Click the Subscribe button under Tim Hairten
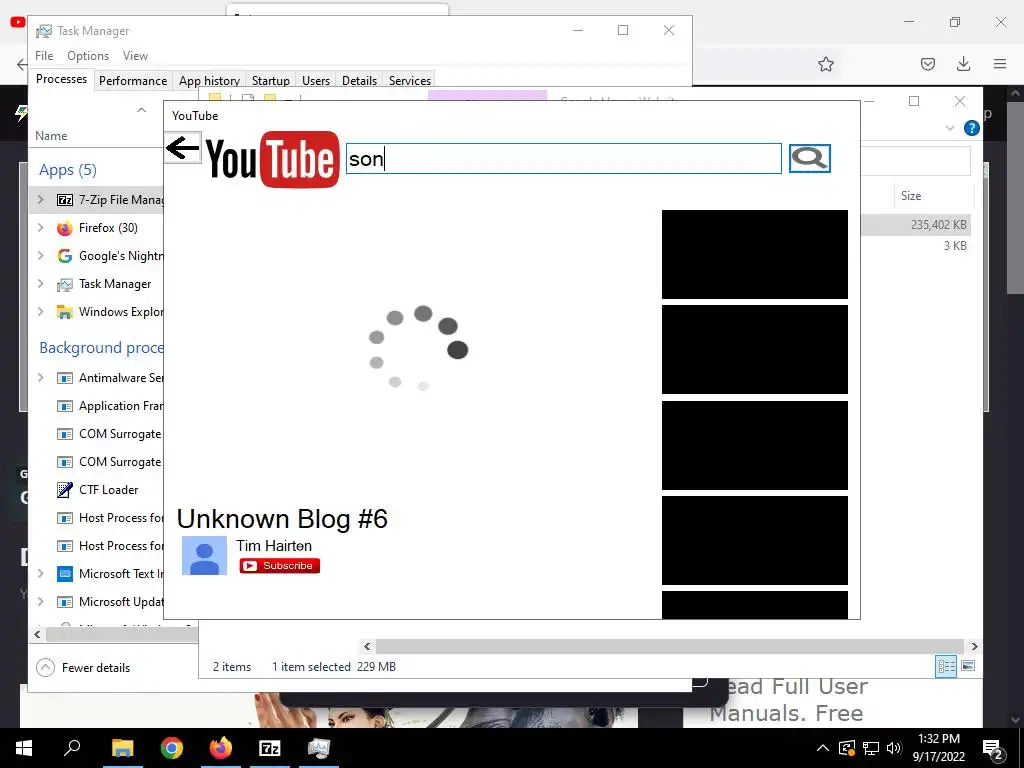 [x=280, y=566]
